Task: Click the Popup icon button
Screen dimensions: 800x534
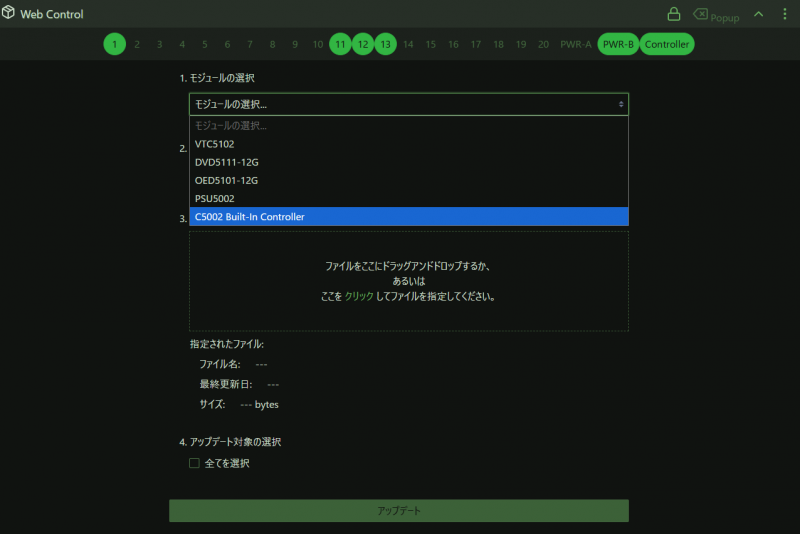Action: coord(716,16)
